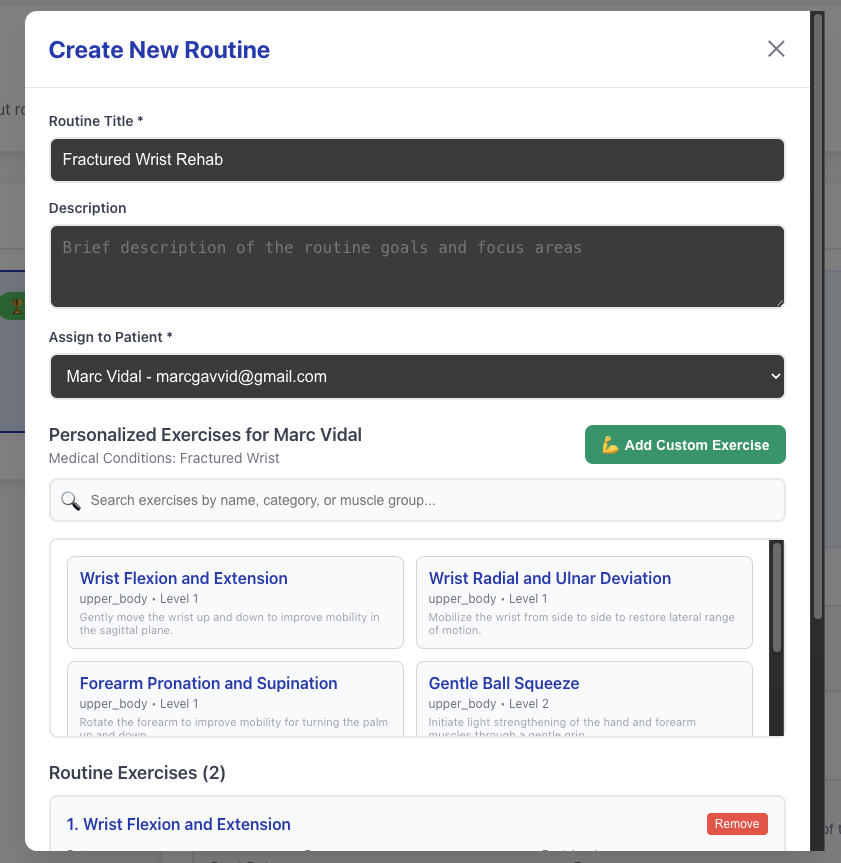The height and width of the screenshot is (863, 841).
Task: Click the Routine Exercises (2) heading
Action: [x=137, y=773]
